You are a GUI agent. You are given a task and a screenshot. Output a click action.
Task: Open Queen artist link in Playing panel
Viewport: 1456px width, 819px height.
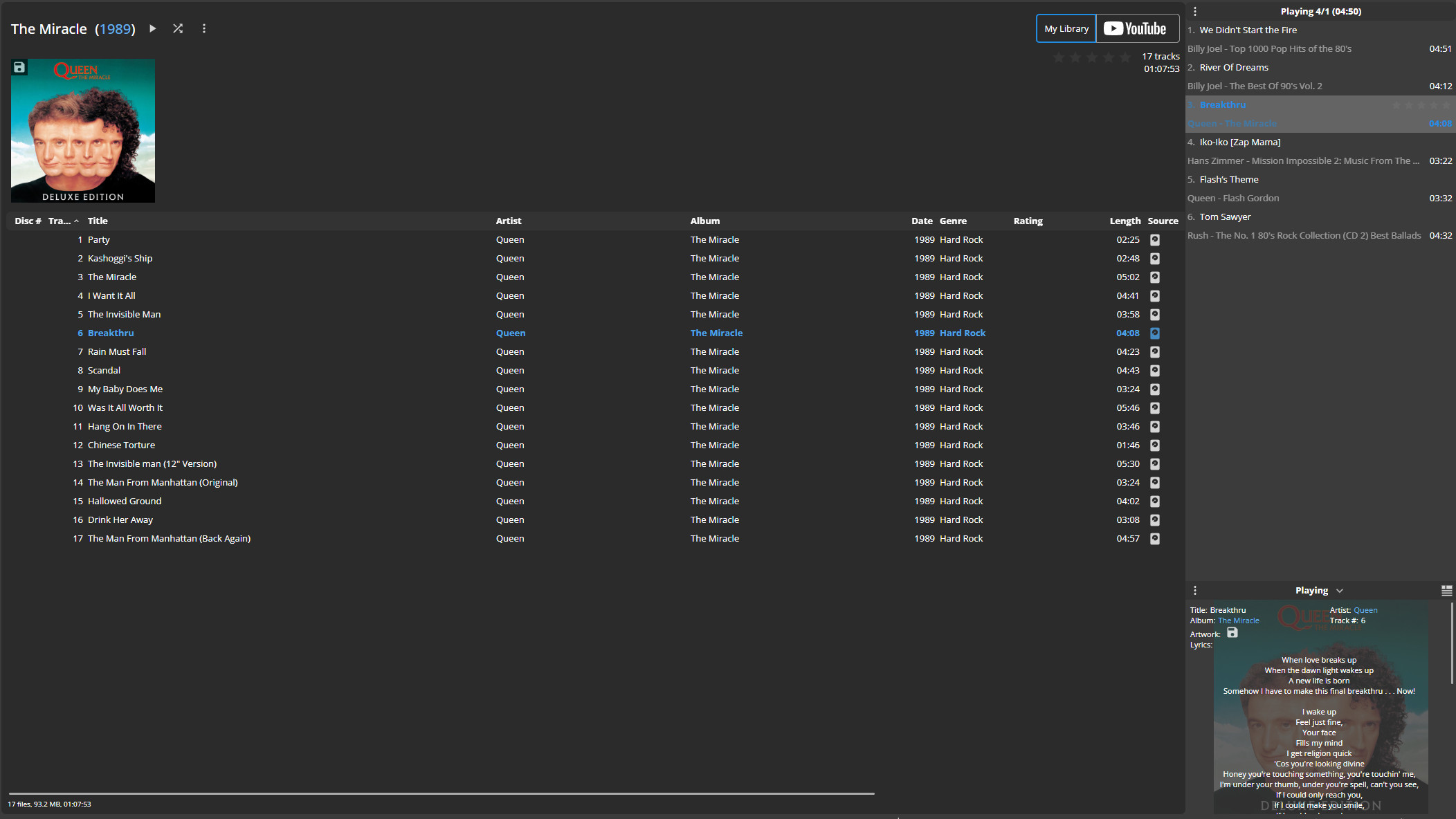[1365, 610]
